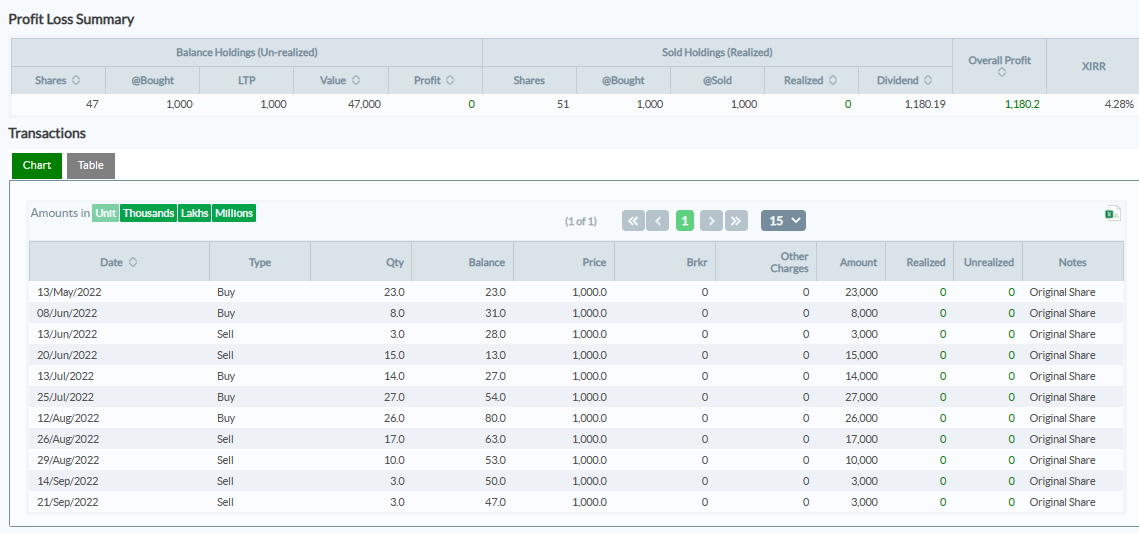Click the XIRR value 4.28%
The height and width of the screenshot is (533, 1139).
click(1118, 104)
